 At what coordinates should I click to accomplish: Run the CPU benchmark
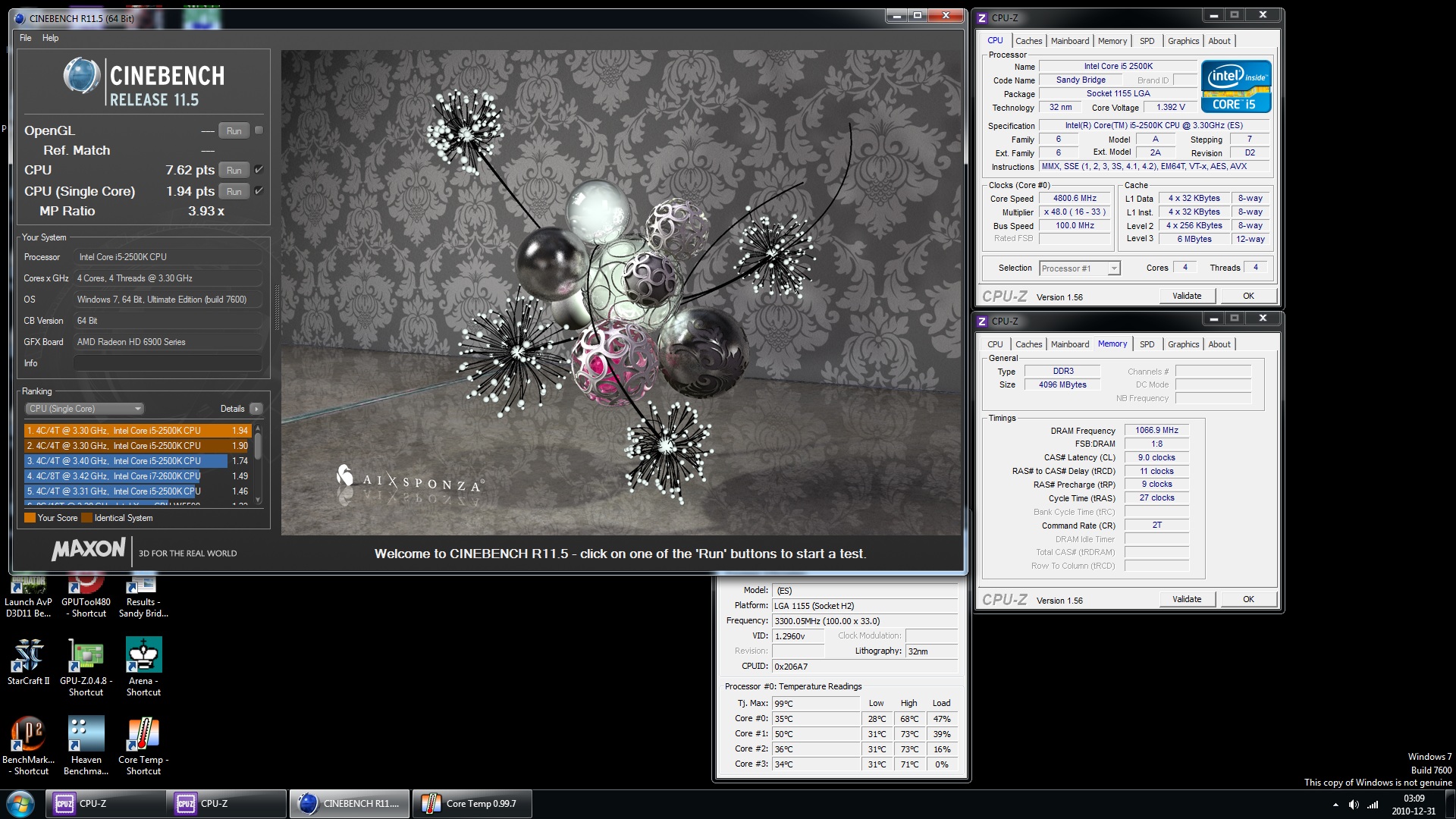tap(234, 170)
